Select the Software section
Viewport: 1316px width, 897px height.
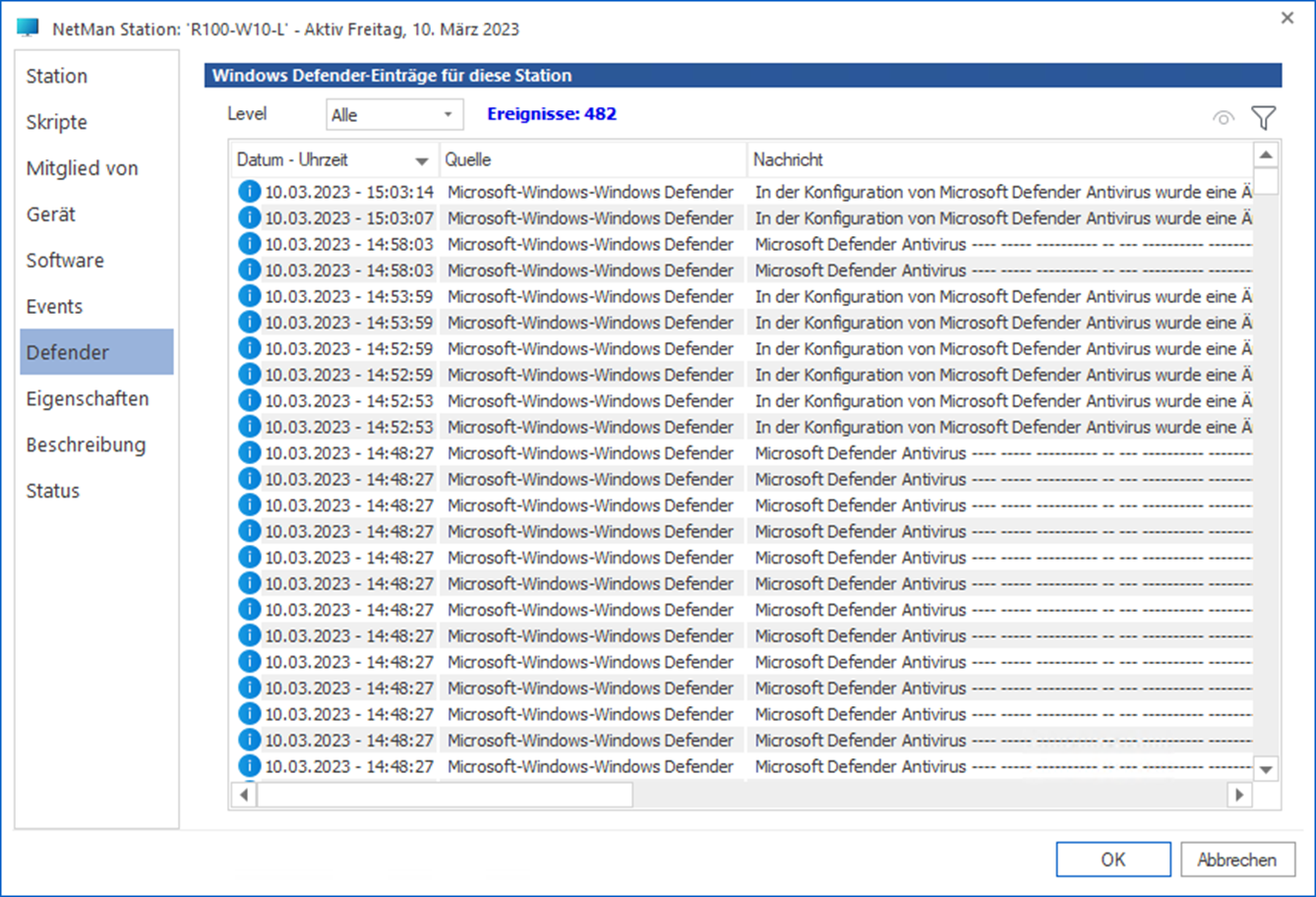pyautogui.click(x=65, y=260)
